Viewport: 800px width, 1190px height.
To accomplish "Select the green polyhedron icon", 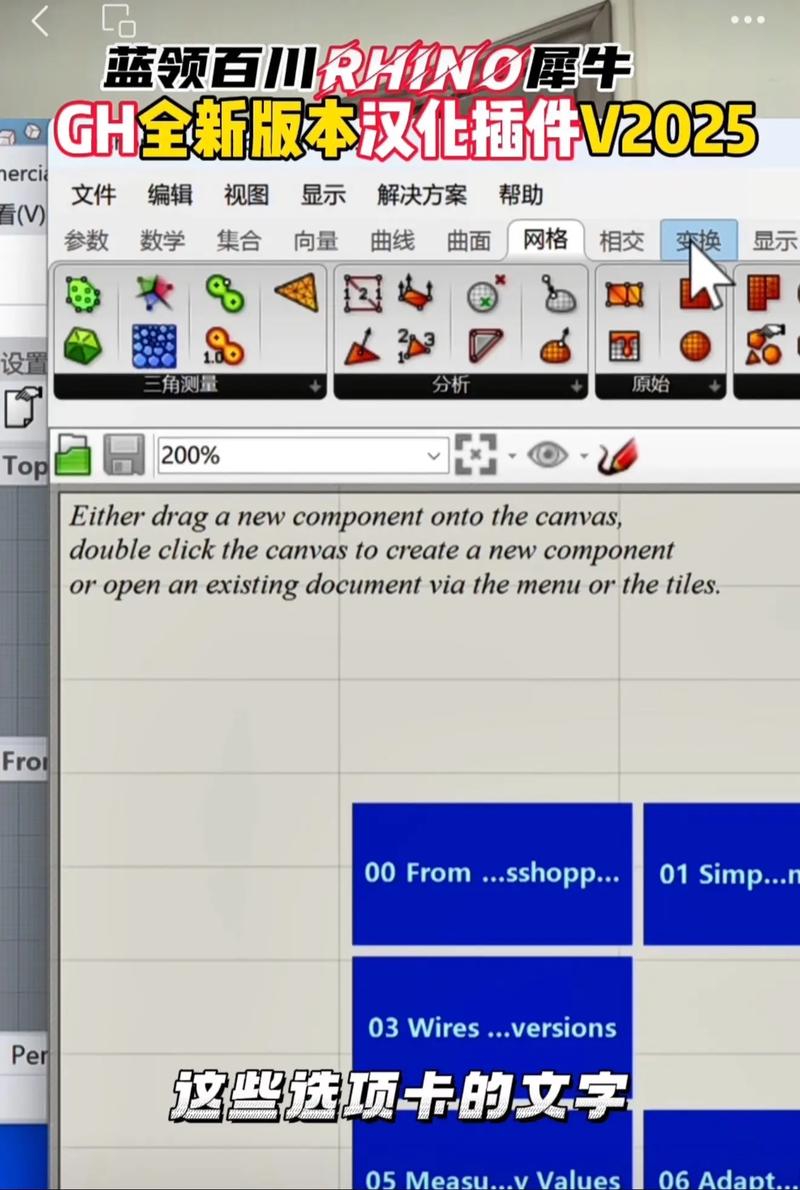I will coord(82,345).
